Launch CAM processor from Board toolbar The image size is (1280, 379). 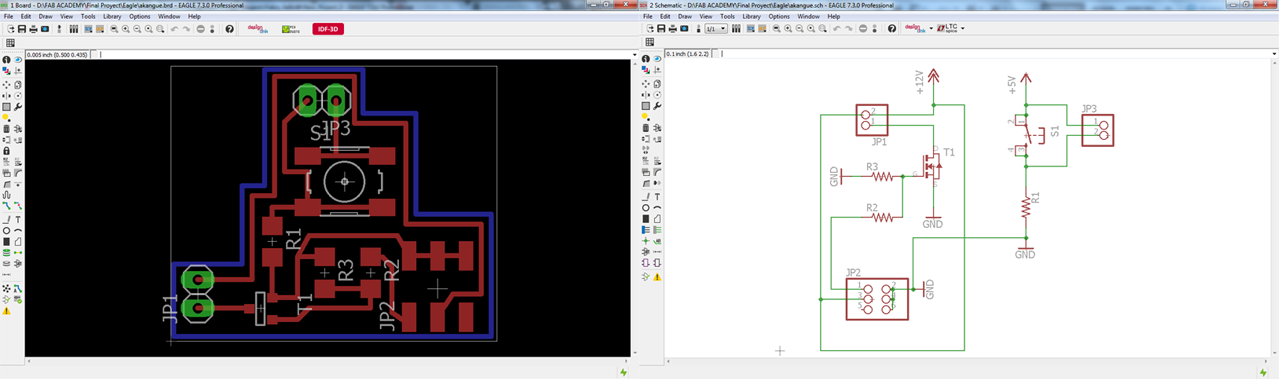click(x=44, y=29)
